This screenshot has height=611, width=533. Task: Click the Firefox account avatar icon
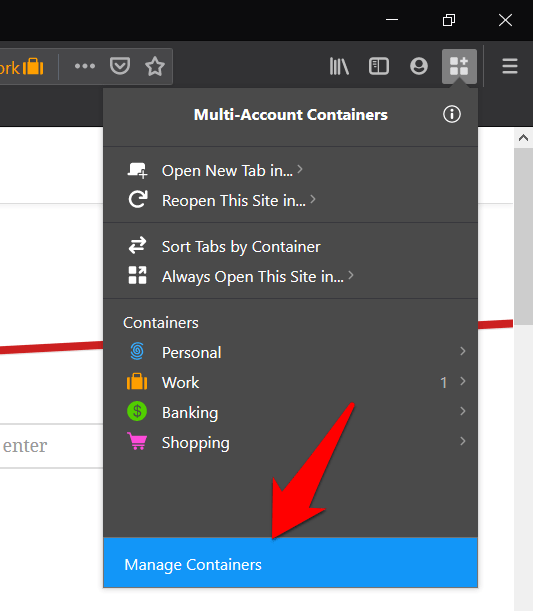419,66
